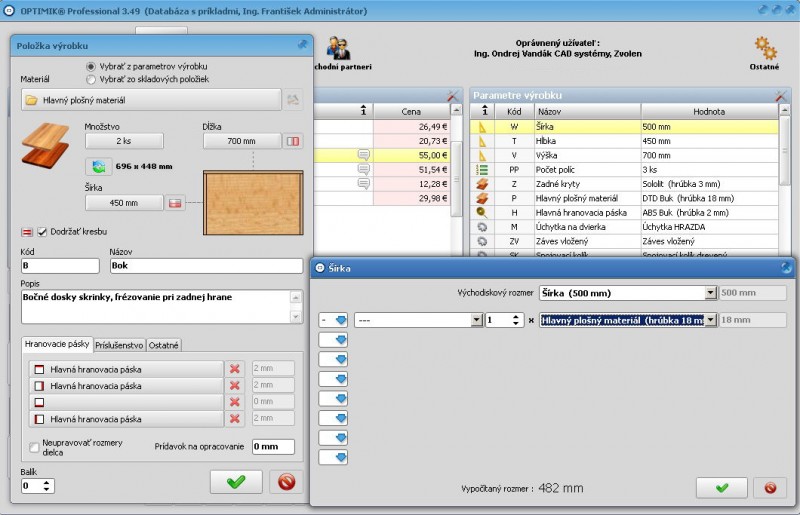Click the Prídavok na opracovanie field
The width and height of the screenshot is (800, 515).
pos(273,447)
